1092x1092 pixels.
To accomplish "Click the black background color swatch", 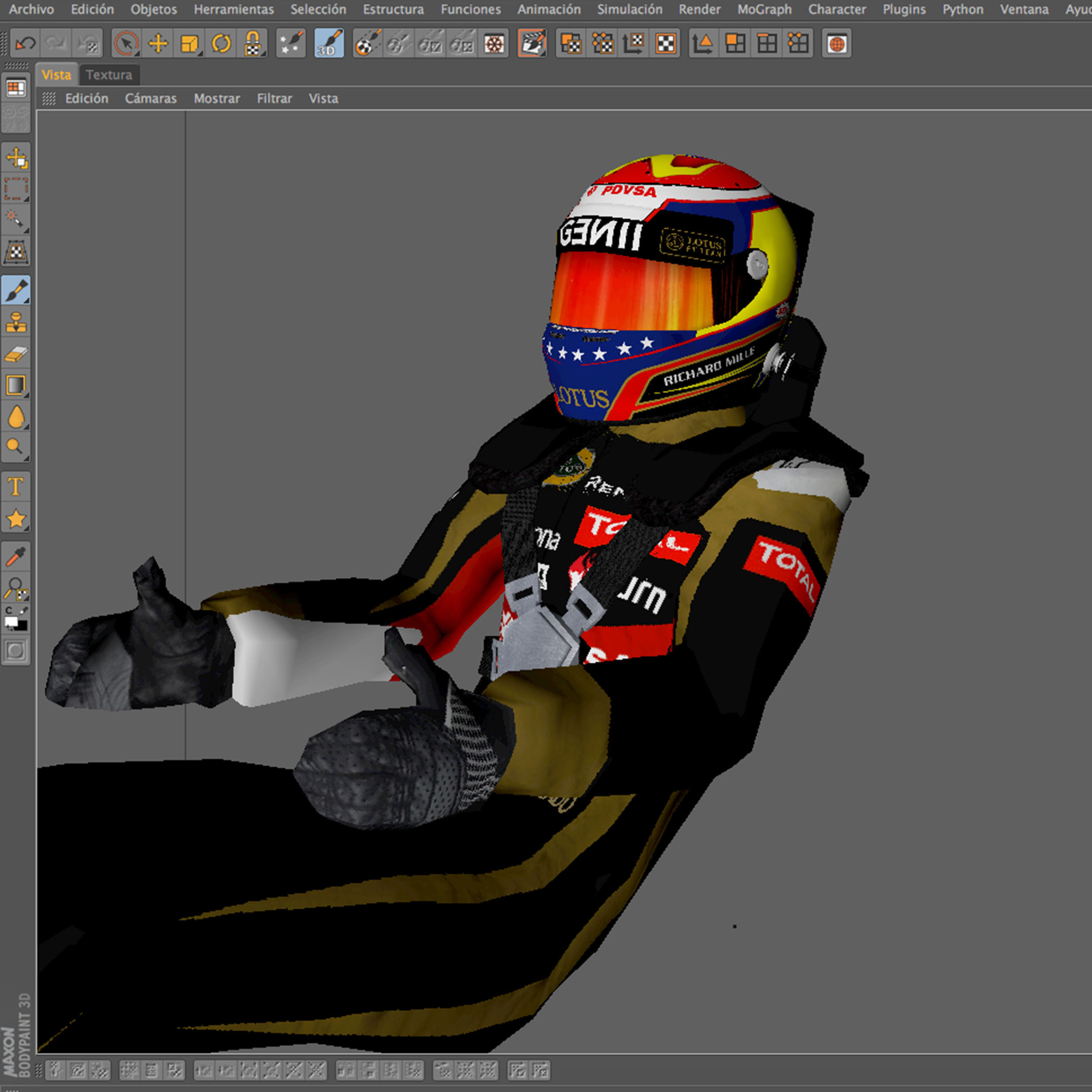I will [x=21, y=625].
